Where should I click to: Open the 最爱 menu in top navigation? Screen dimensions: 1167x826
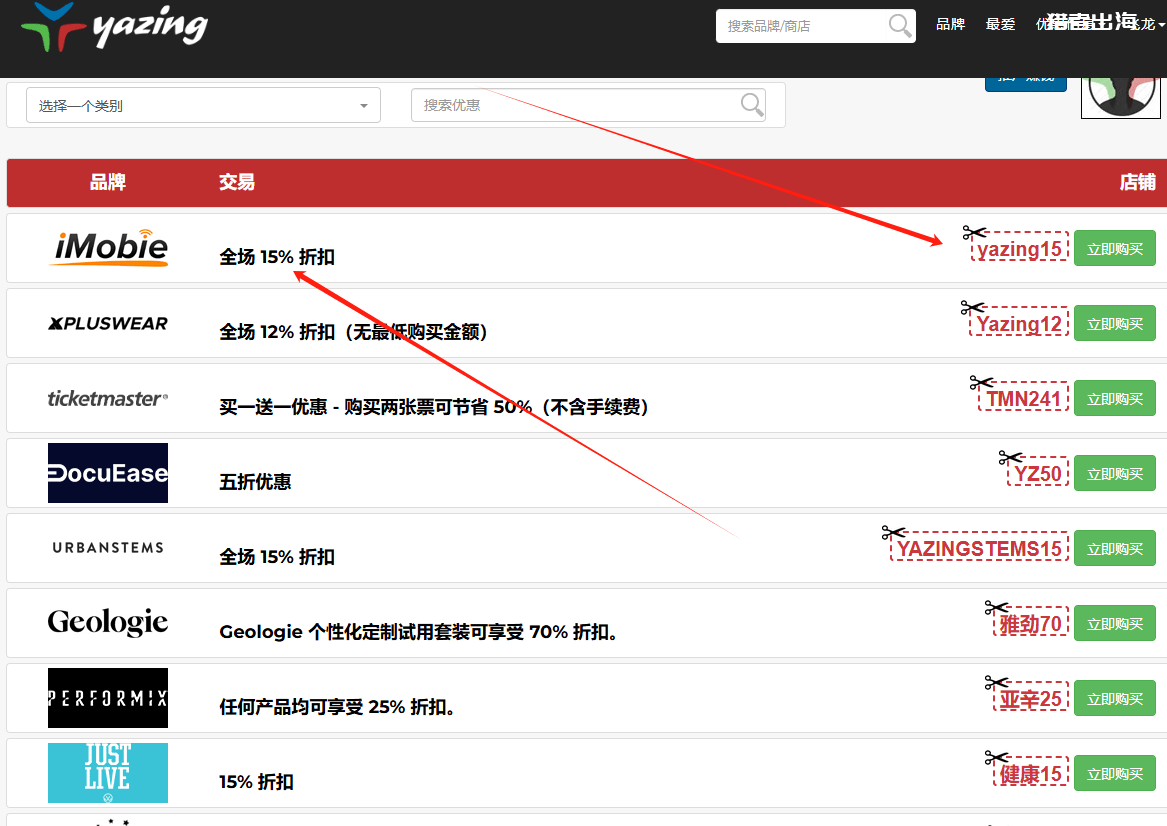click(x=1000, y=25)
